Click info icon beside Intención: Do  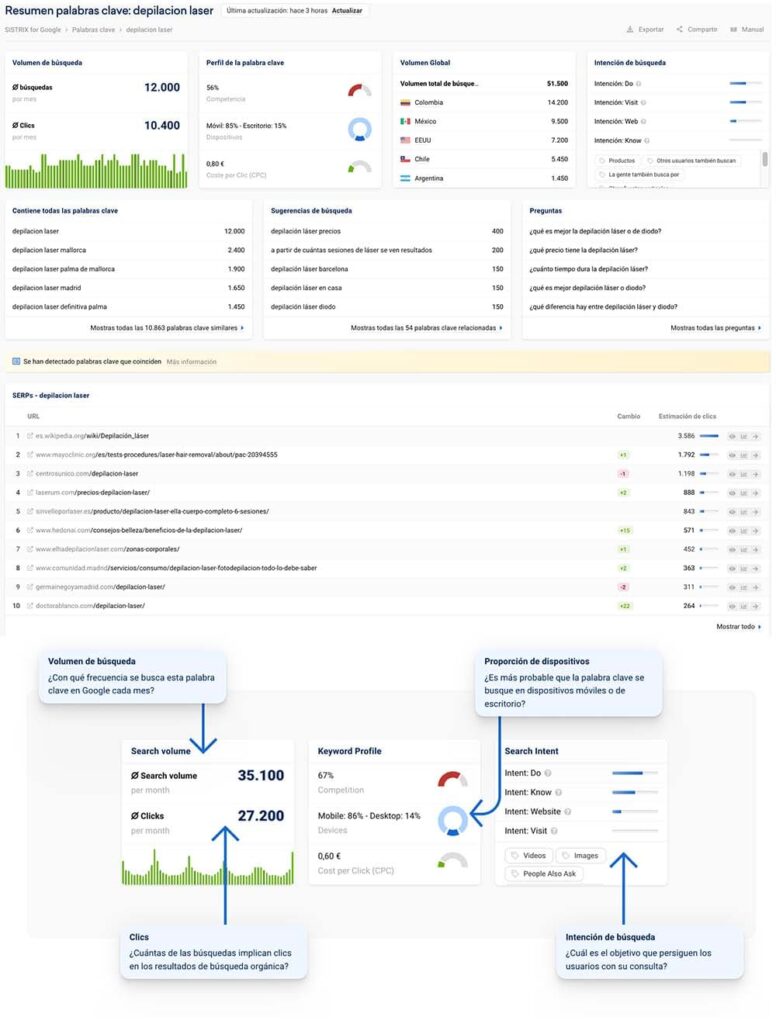click(638, 84)
